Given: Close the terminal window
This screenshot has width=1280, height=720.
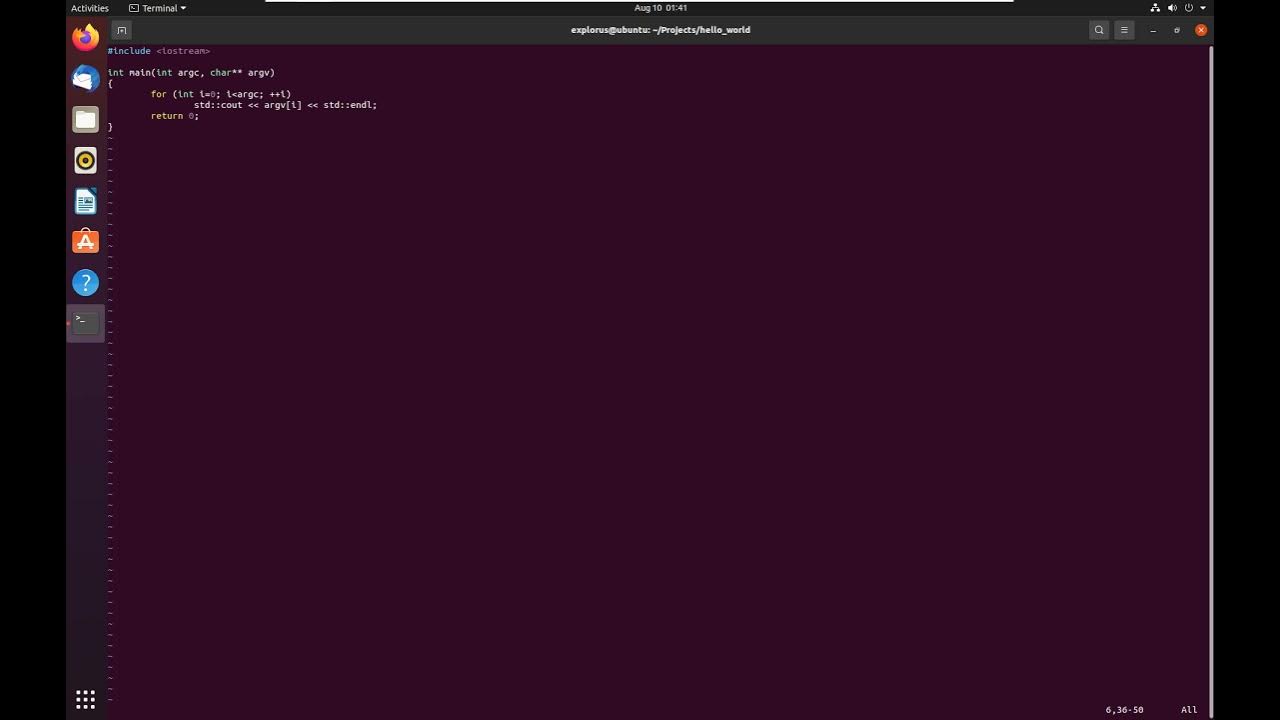Looking at the screenshot, I should (x=1201, y=30).
